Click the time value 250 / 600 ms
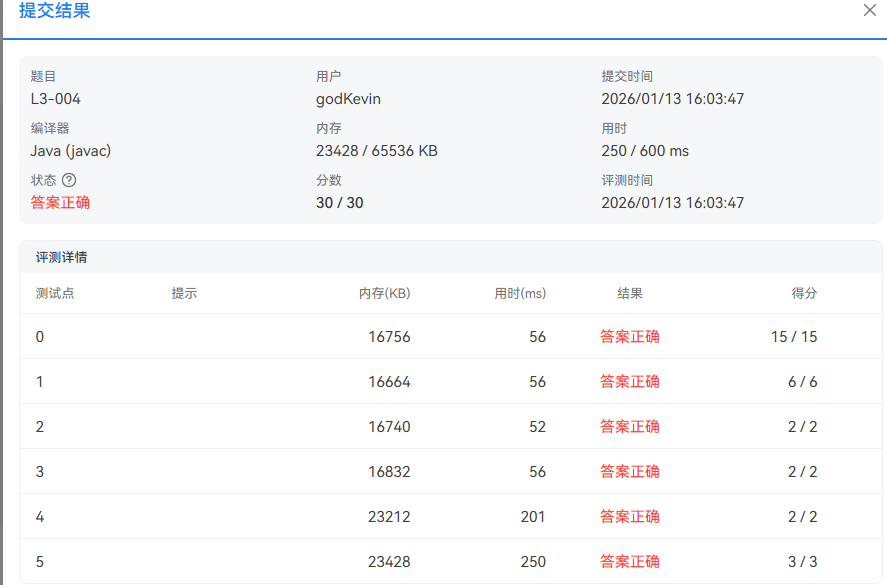The height and width of the screenshot is (585, 887). pyautogui.click(x=645, y=151)
